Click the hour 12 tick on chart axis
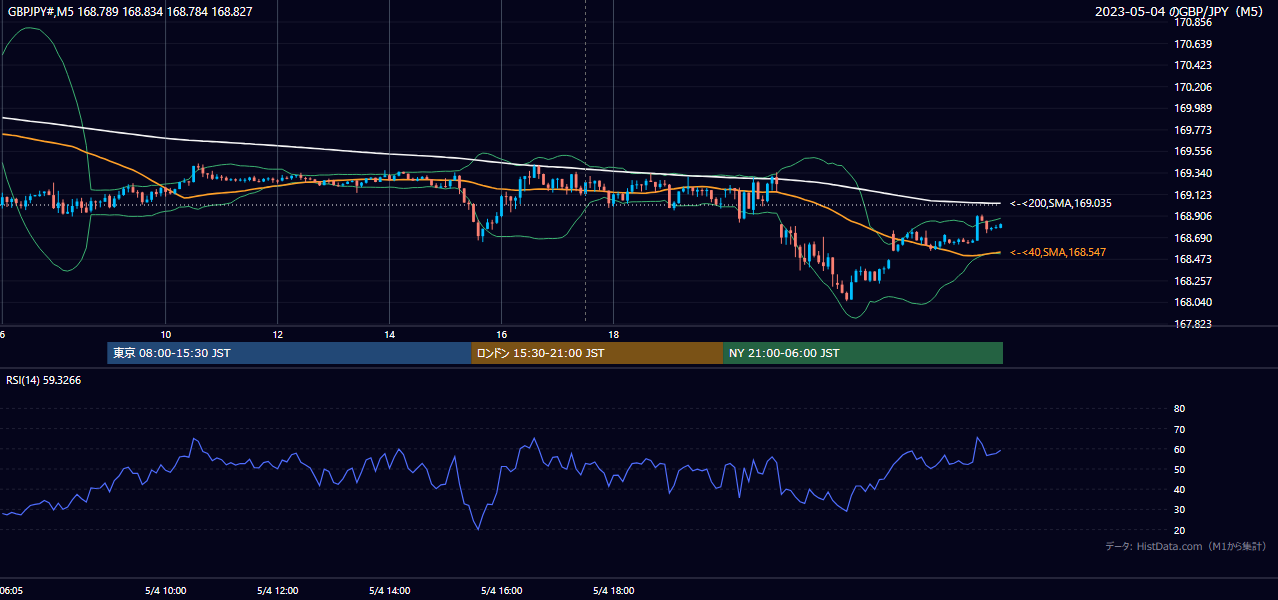1278x600 pixels. [277, 334]
